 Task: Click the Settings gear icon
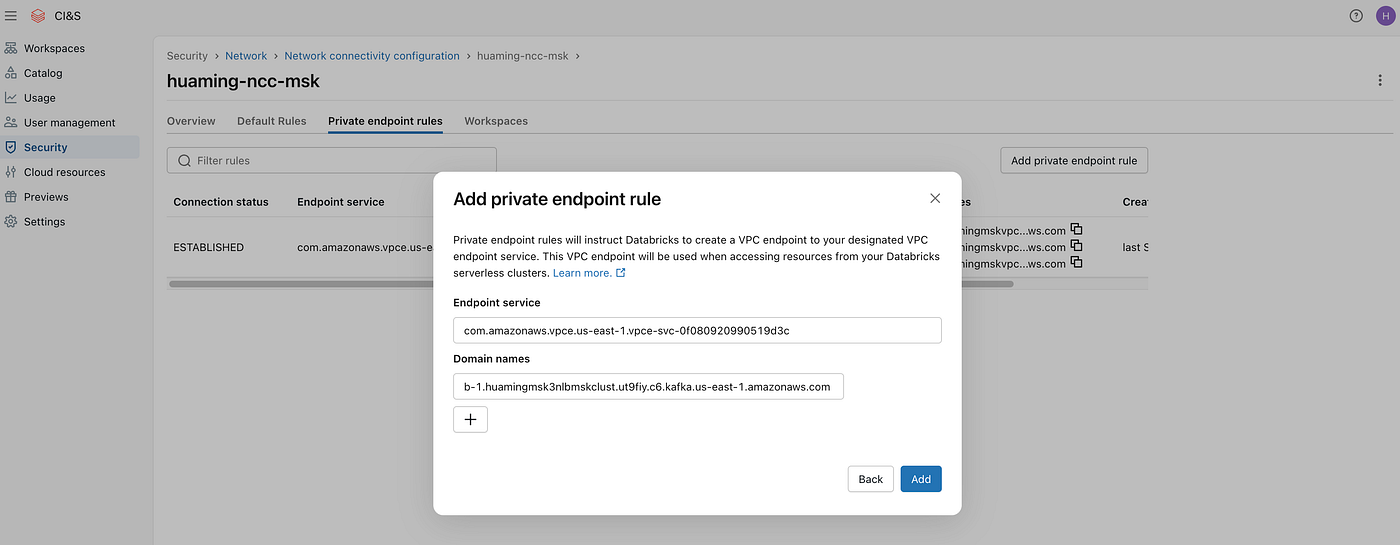pyautogui.click(x=11, y=222)
